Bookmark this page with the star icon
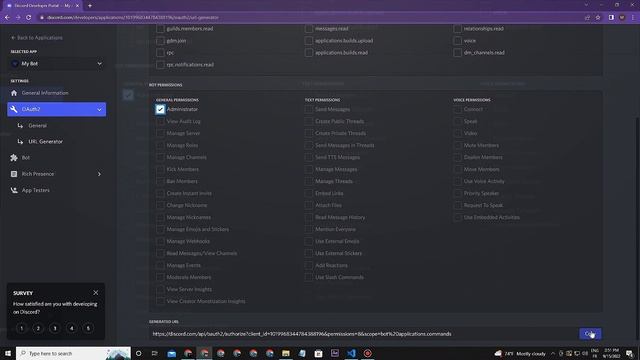Viewport: 640px width, 360px height. 598,18
